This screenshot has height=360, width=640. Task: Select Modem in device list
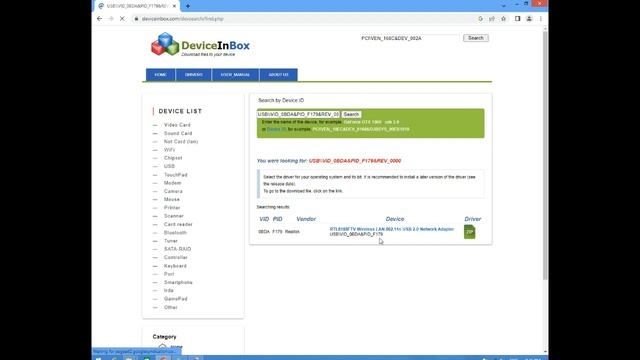(172, 183)
